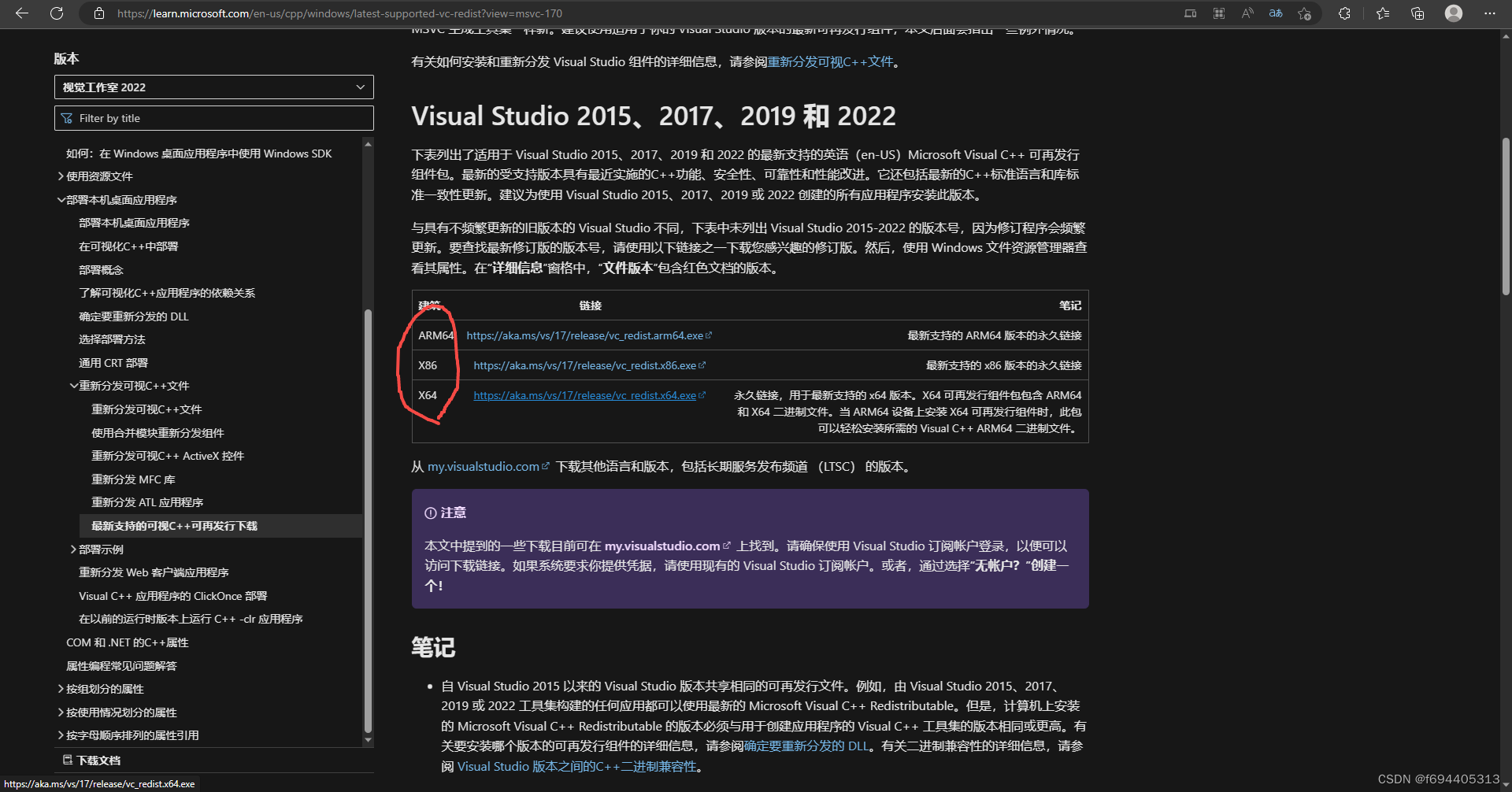Click the filter icon in Filter by title
Image resolution: width=1512 pixels, height=792 pixels.
point(67,118)
